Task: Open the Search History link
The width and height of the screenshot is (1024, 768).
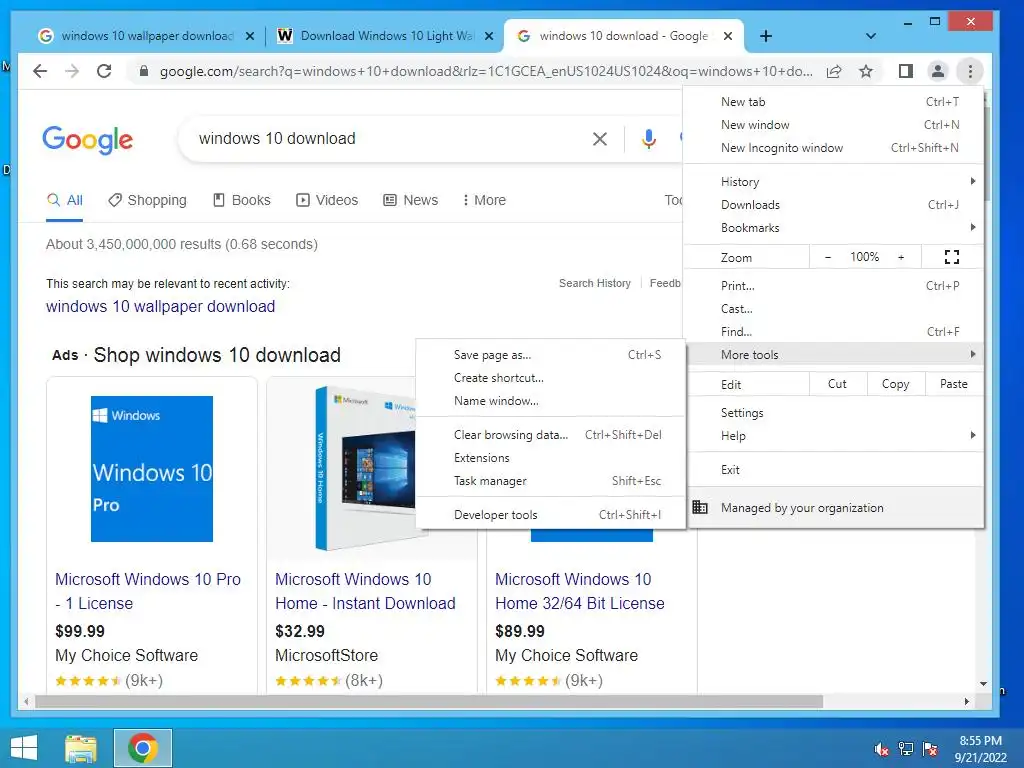Action: point(595,283)
